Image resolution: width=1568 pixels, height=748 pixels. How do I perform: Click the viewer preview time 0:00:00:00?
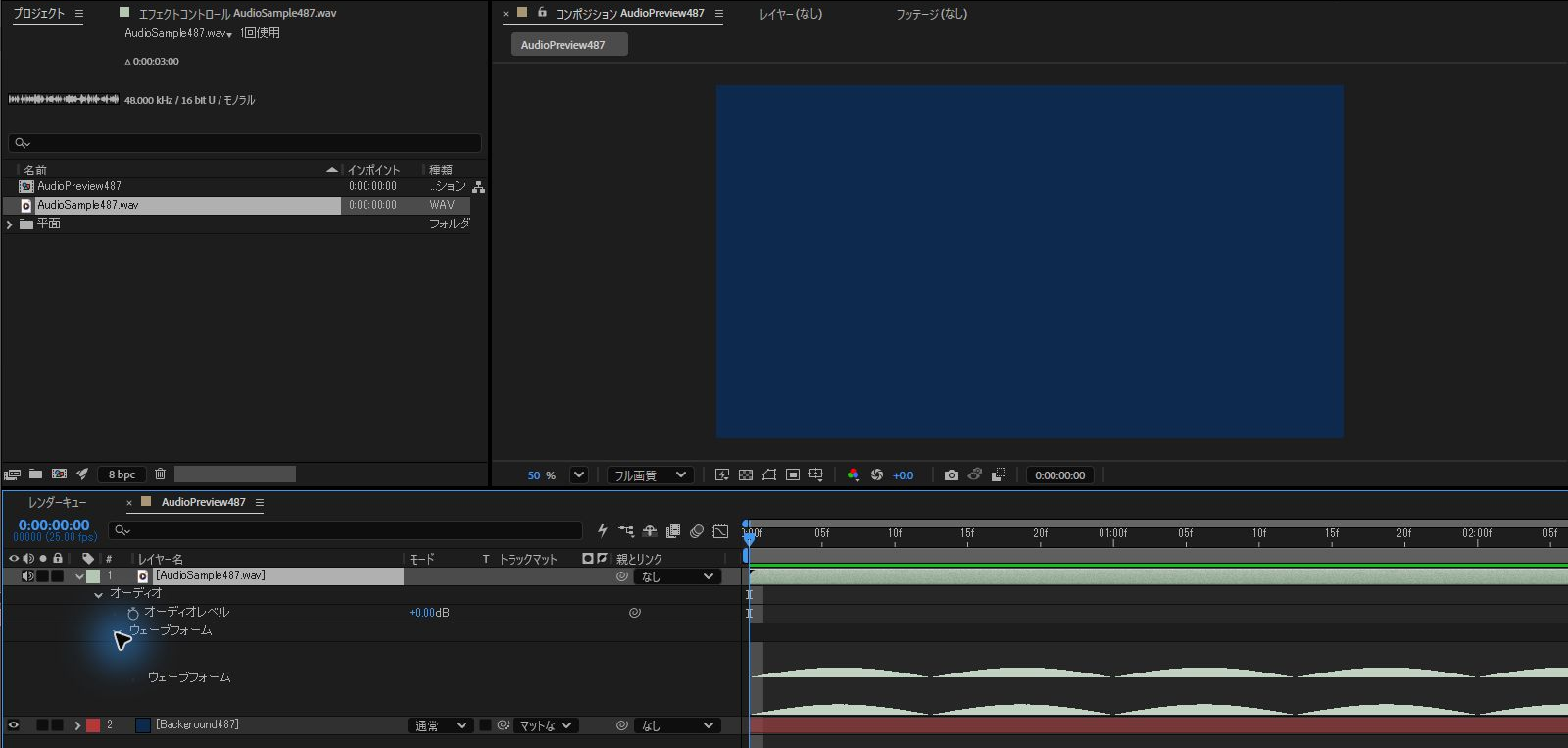(x=1060, y=475)
